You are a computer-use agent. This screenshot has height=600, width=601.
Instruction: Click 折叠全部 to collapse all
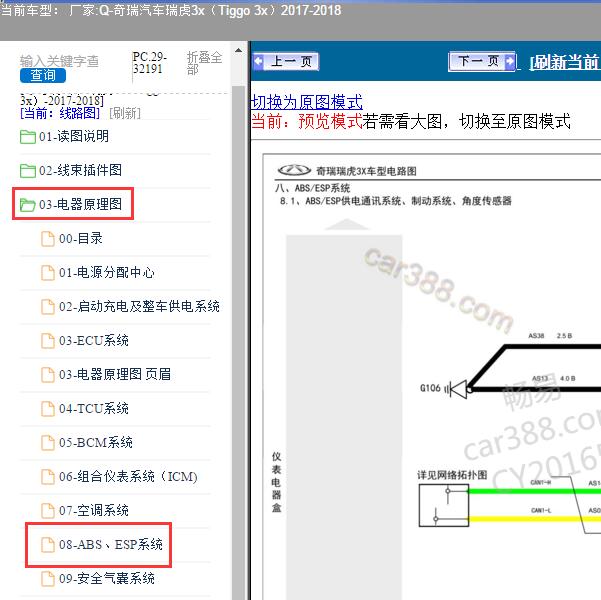click(204, 63)
